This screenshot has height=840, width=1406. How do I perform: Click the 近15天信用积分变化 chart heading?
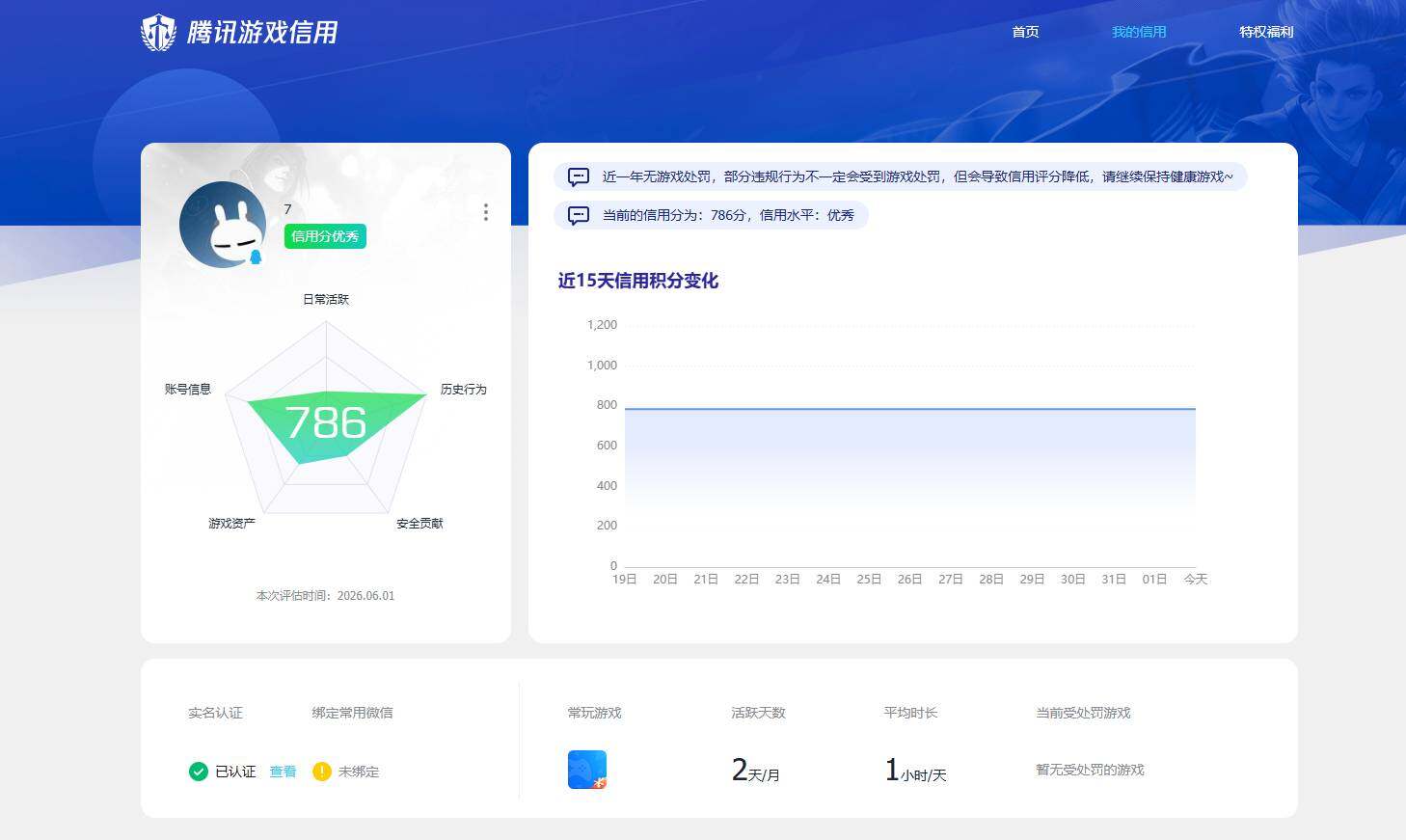[638, 281]
